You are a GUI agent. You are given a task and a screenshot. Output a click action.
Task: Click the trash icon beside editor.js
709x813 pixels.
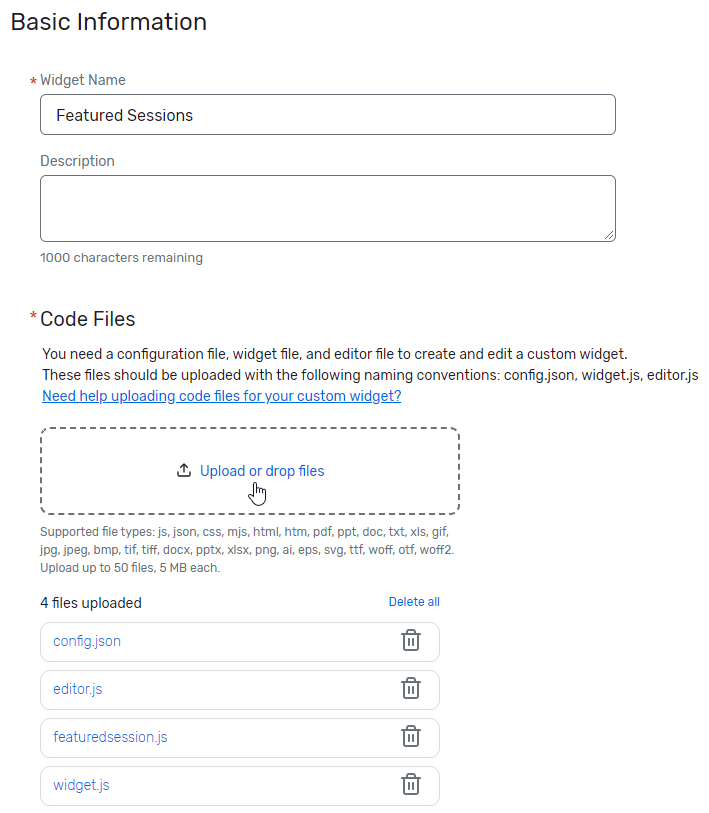411,689
